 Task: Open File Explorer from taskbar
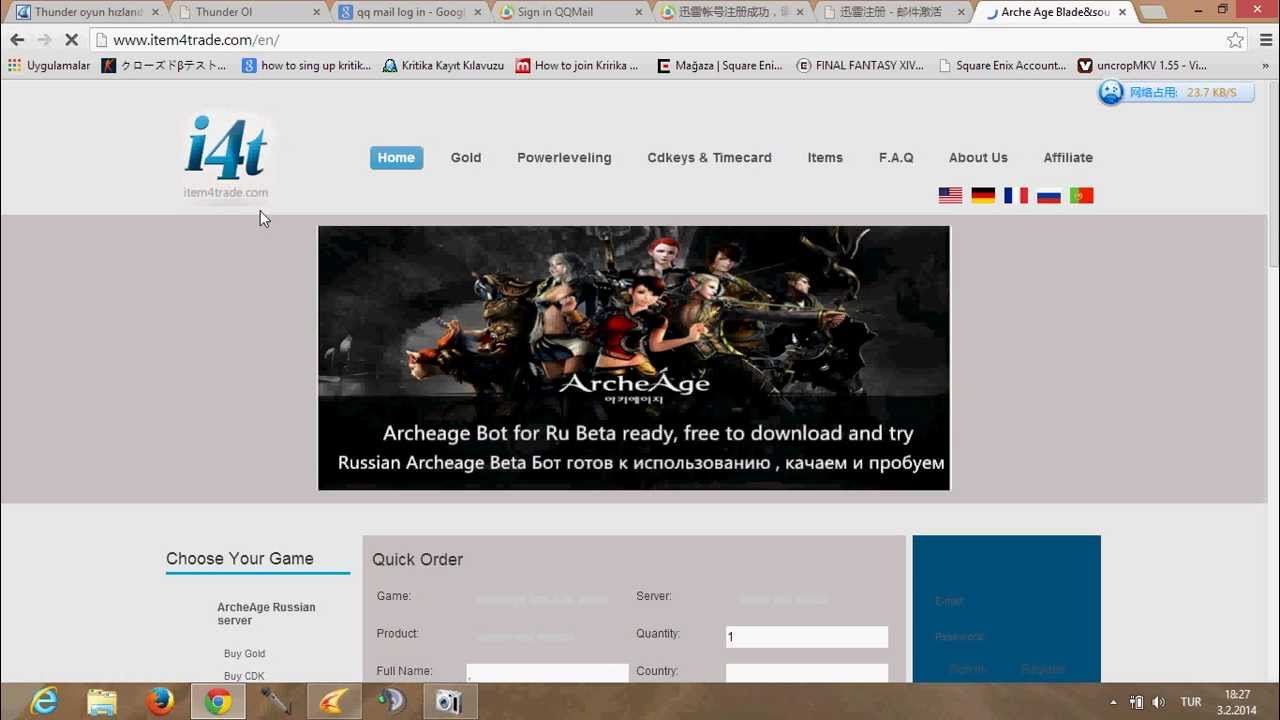102,702
